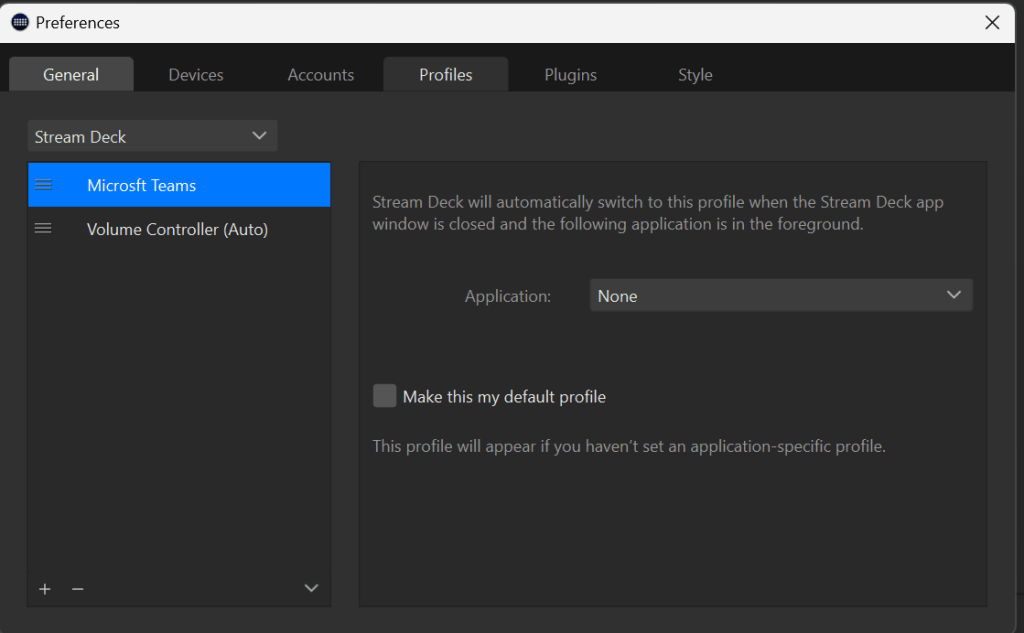Expand the Application dropdown showing None
This screenshot has height=633, width=1024.
tap(780, 296)
